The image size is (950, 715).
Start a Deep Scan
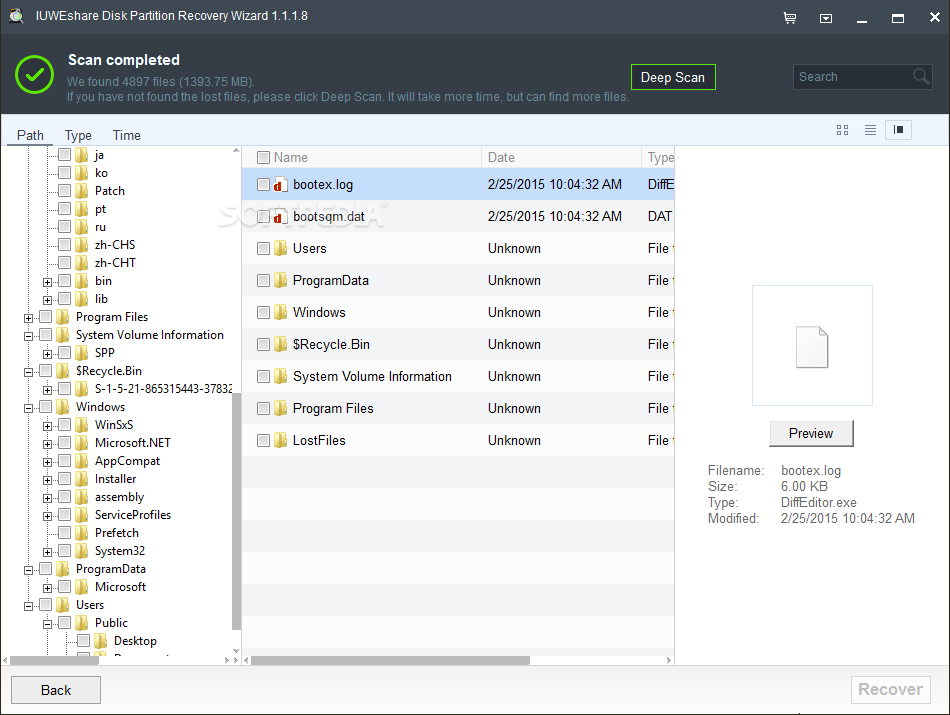(x=673, y=77)
